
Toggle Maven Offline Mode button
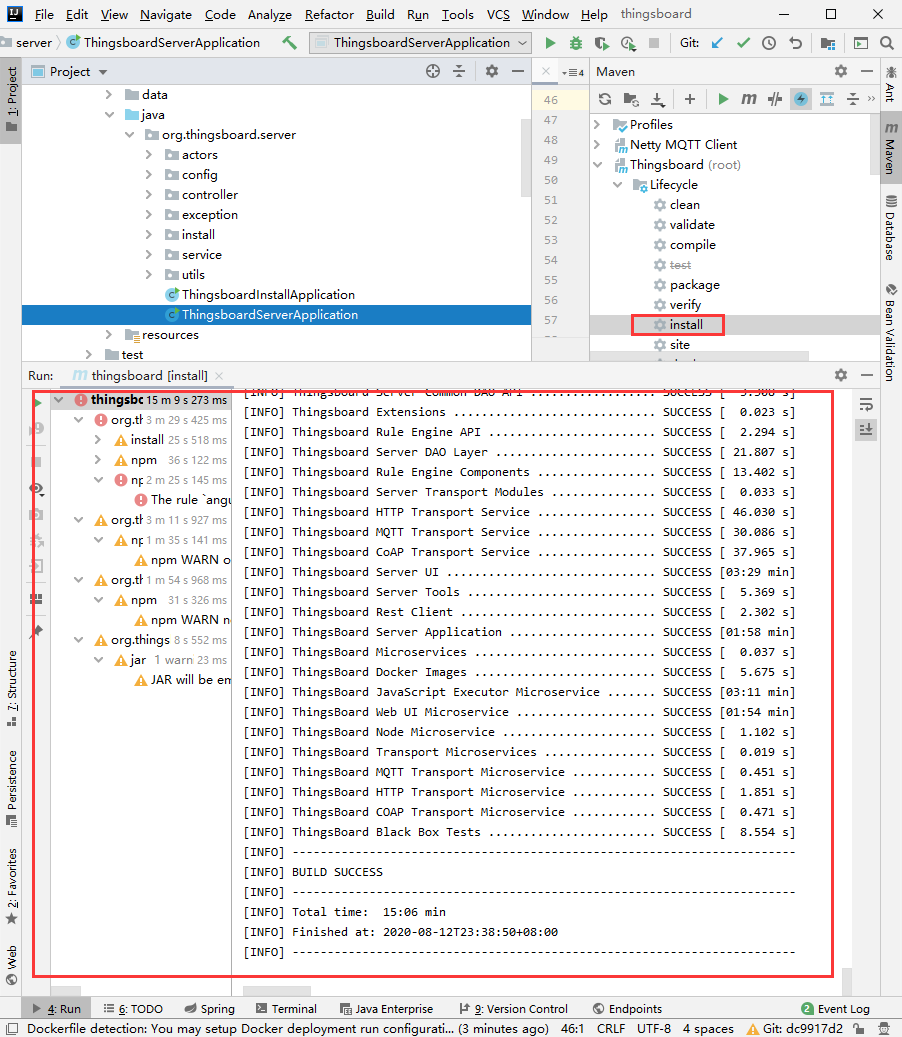775,99
